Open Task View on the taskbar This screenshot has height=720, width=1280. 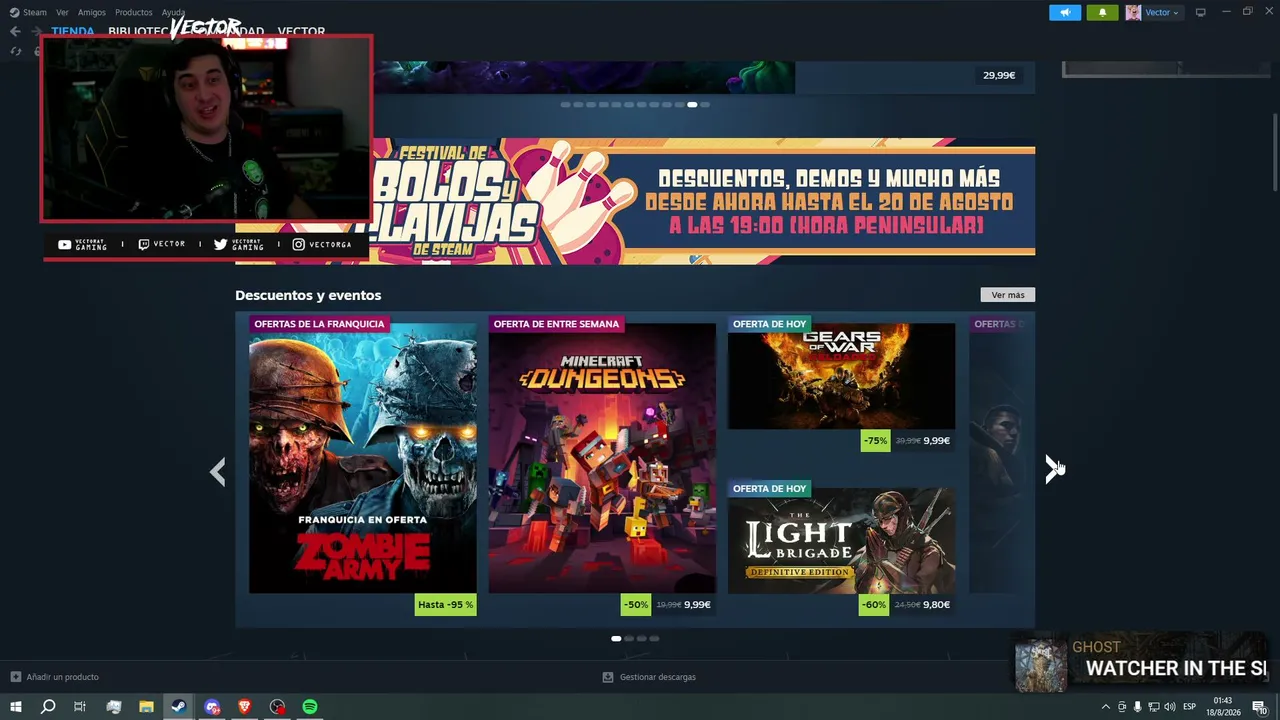coord(80,707)
